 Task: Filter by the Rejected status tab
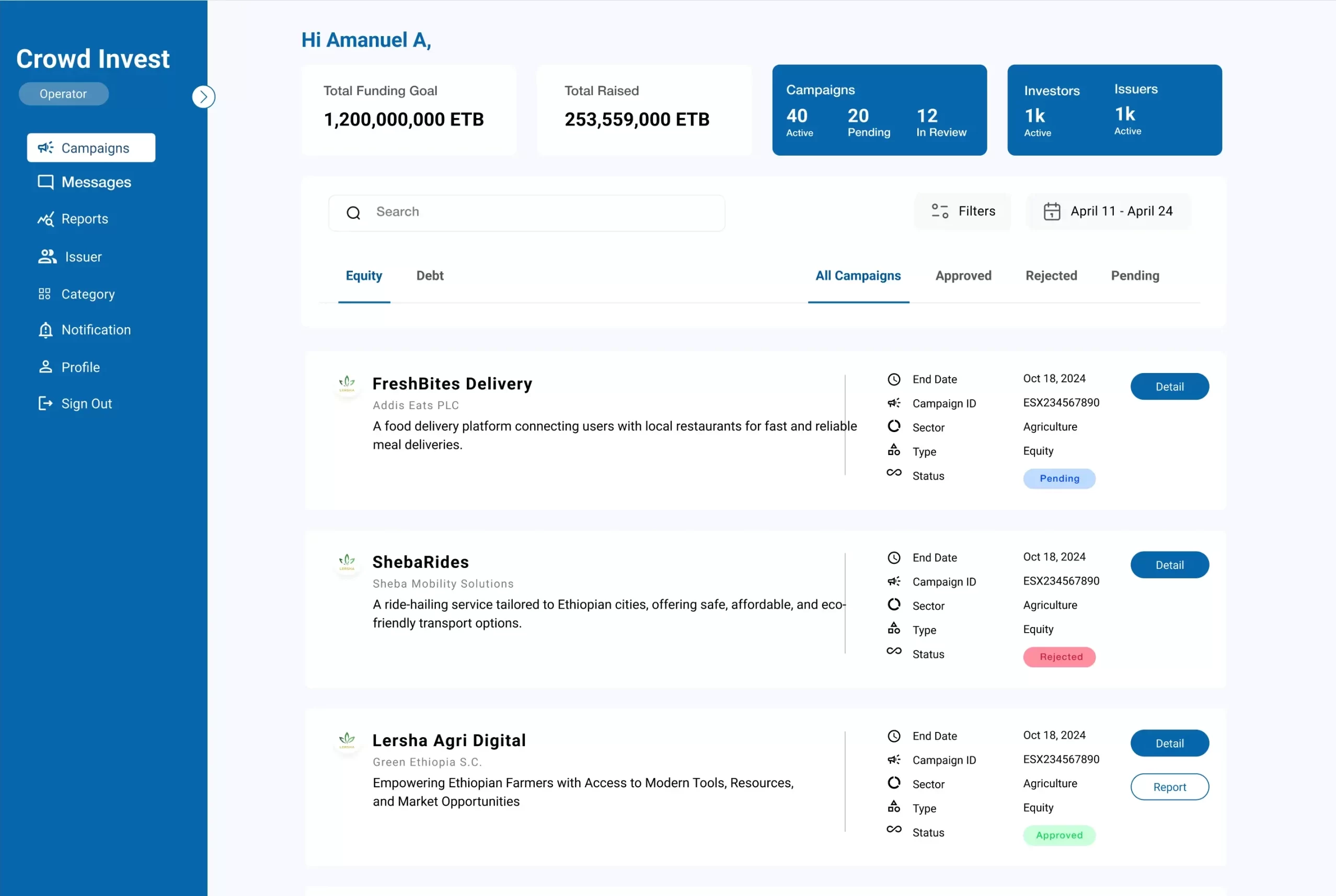1051,276
